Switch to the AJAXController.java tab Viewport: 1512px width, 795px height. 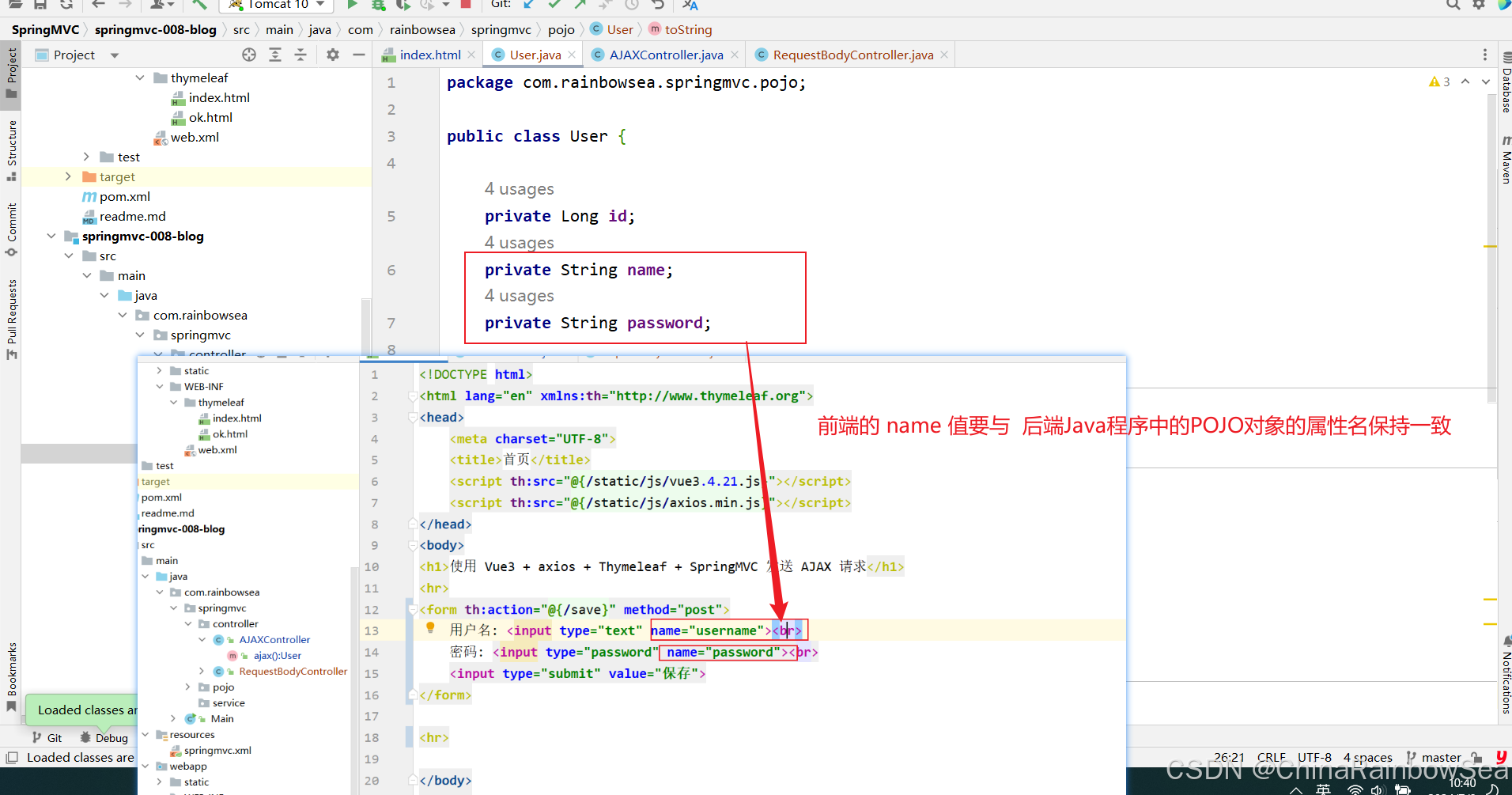coord(666,55)
